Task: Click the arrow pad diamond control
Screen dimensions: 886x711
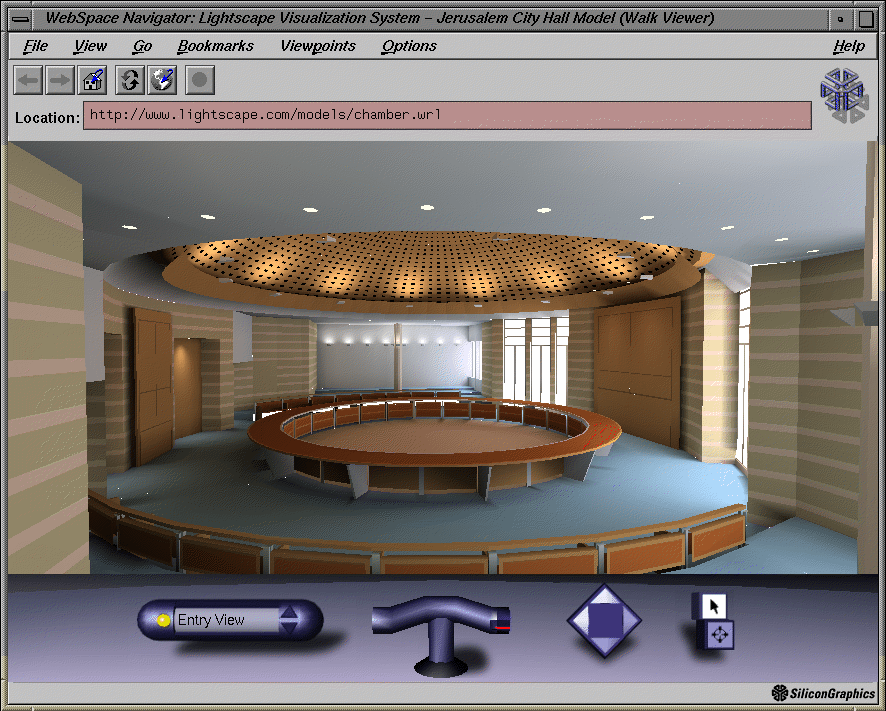Action: pos(604,621)
